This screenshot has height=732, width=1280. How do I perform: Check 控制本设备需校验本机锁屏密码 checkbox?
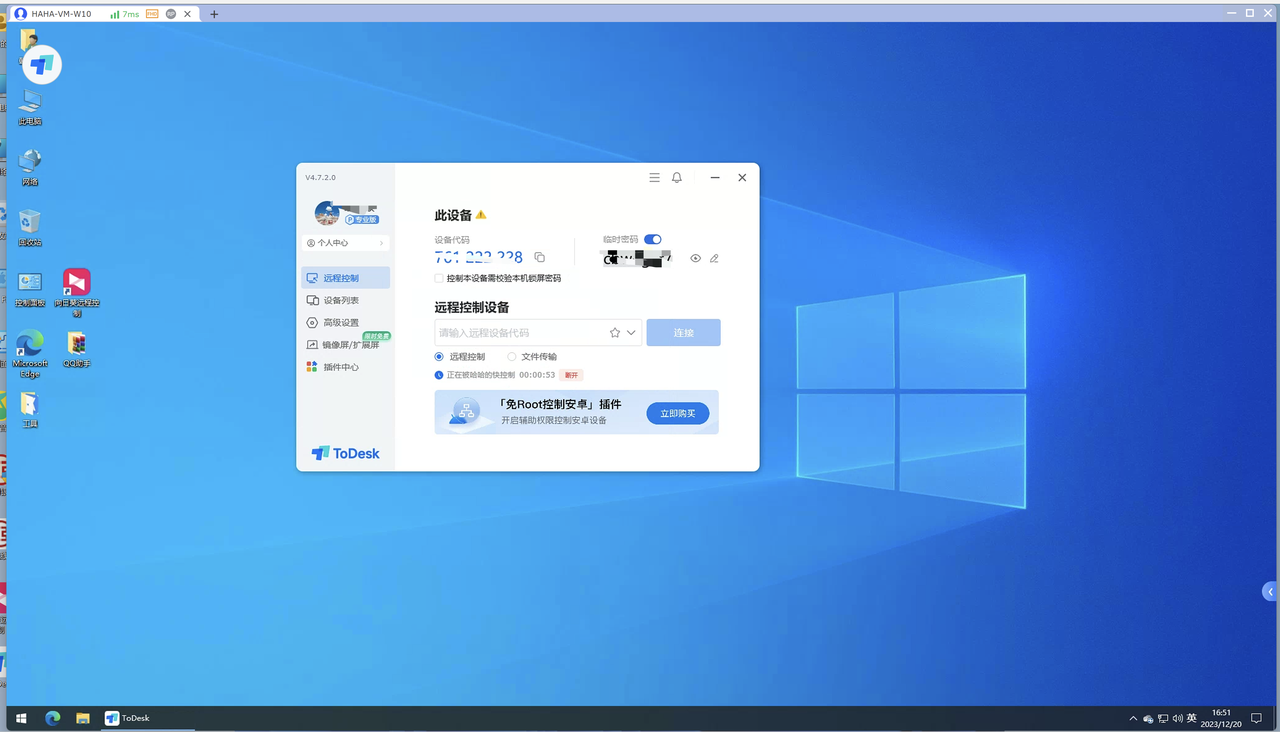point(439,278)
